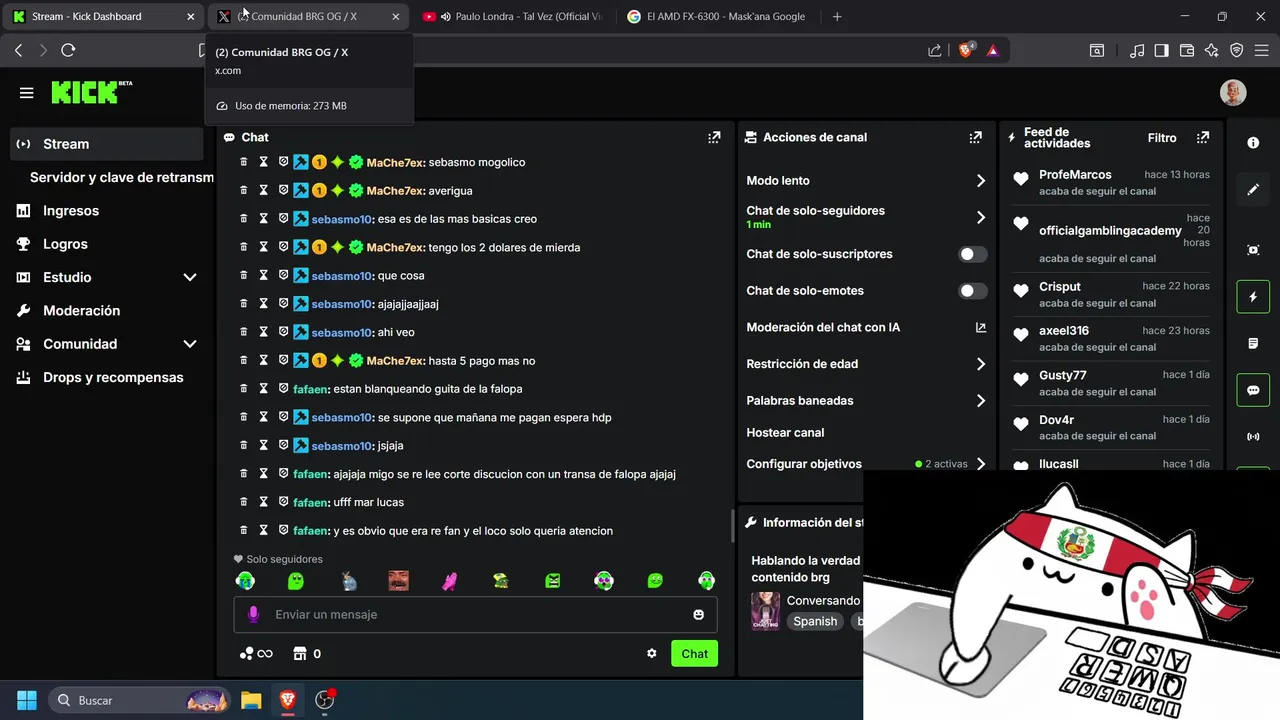The width and height of the screenshot is (1280, 720).
Task: Click the broadcast signal icon in right sidebar
Action: (x=1253, y=437)
